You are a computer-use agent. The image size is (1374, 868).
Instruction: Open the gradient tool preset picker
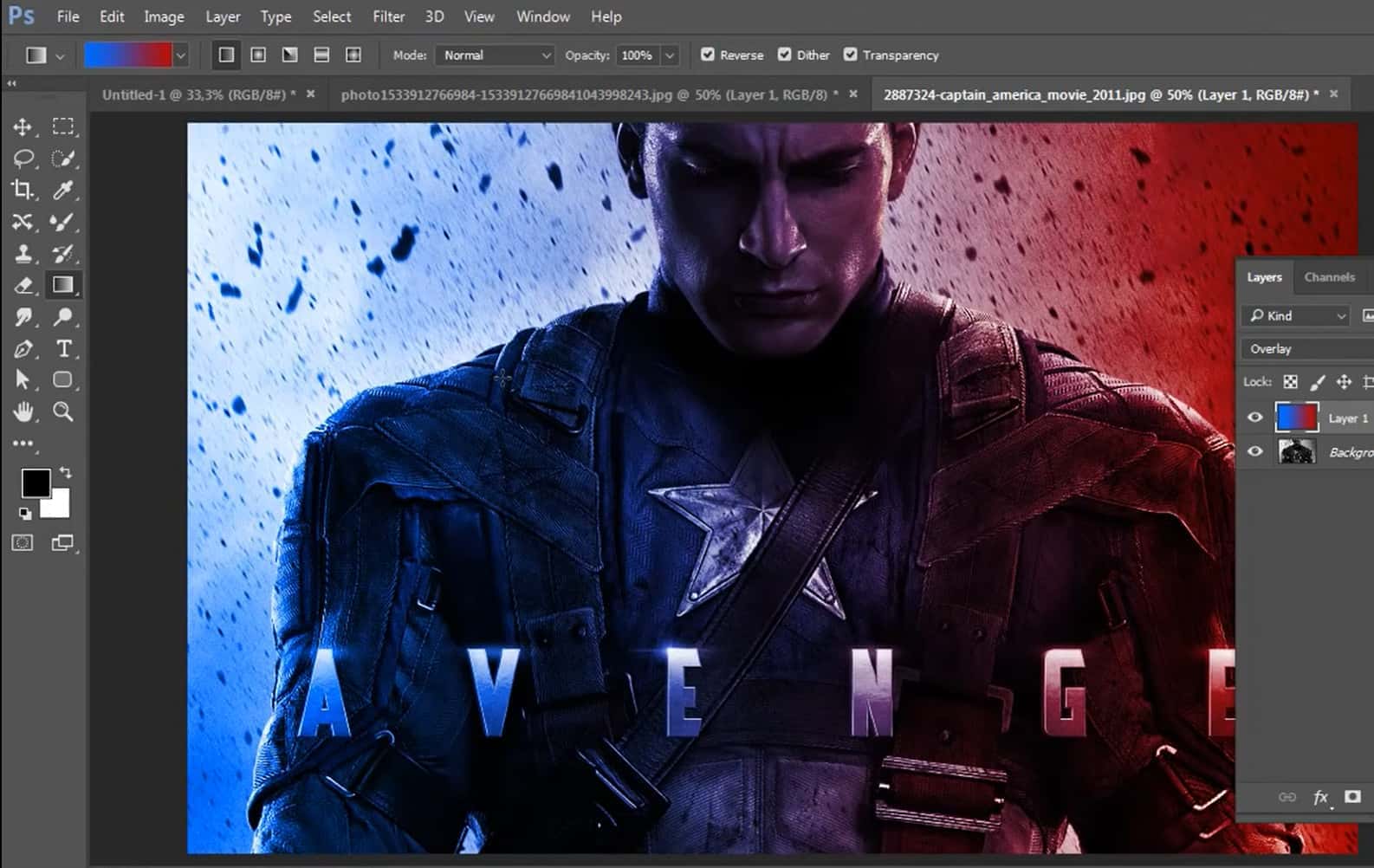(x=44, y=55)
